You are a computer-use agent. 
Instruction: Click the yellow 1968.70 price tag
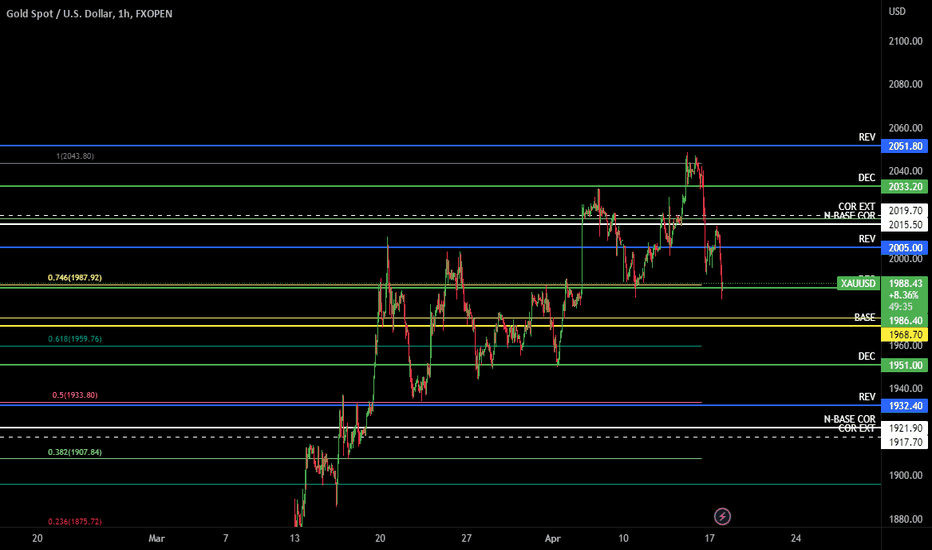pos(905,335)
